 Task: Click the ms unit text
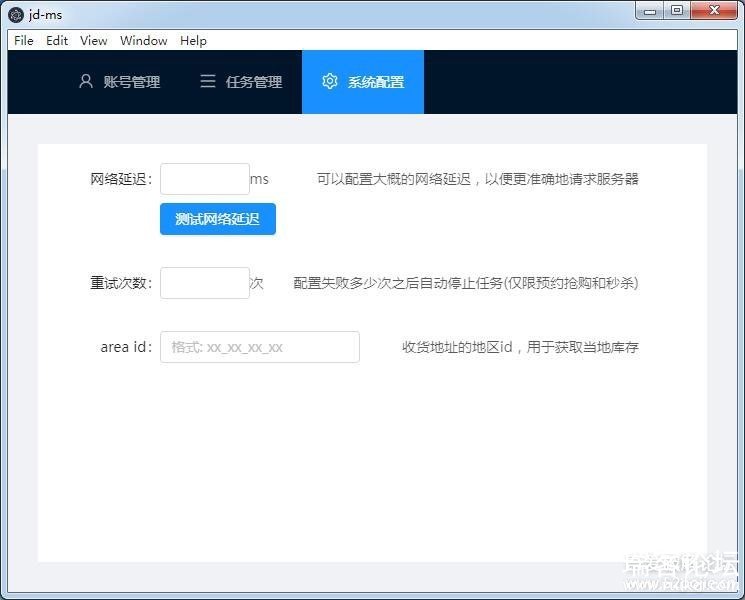259,179
